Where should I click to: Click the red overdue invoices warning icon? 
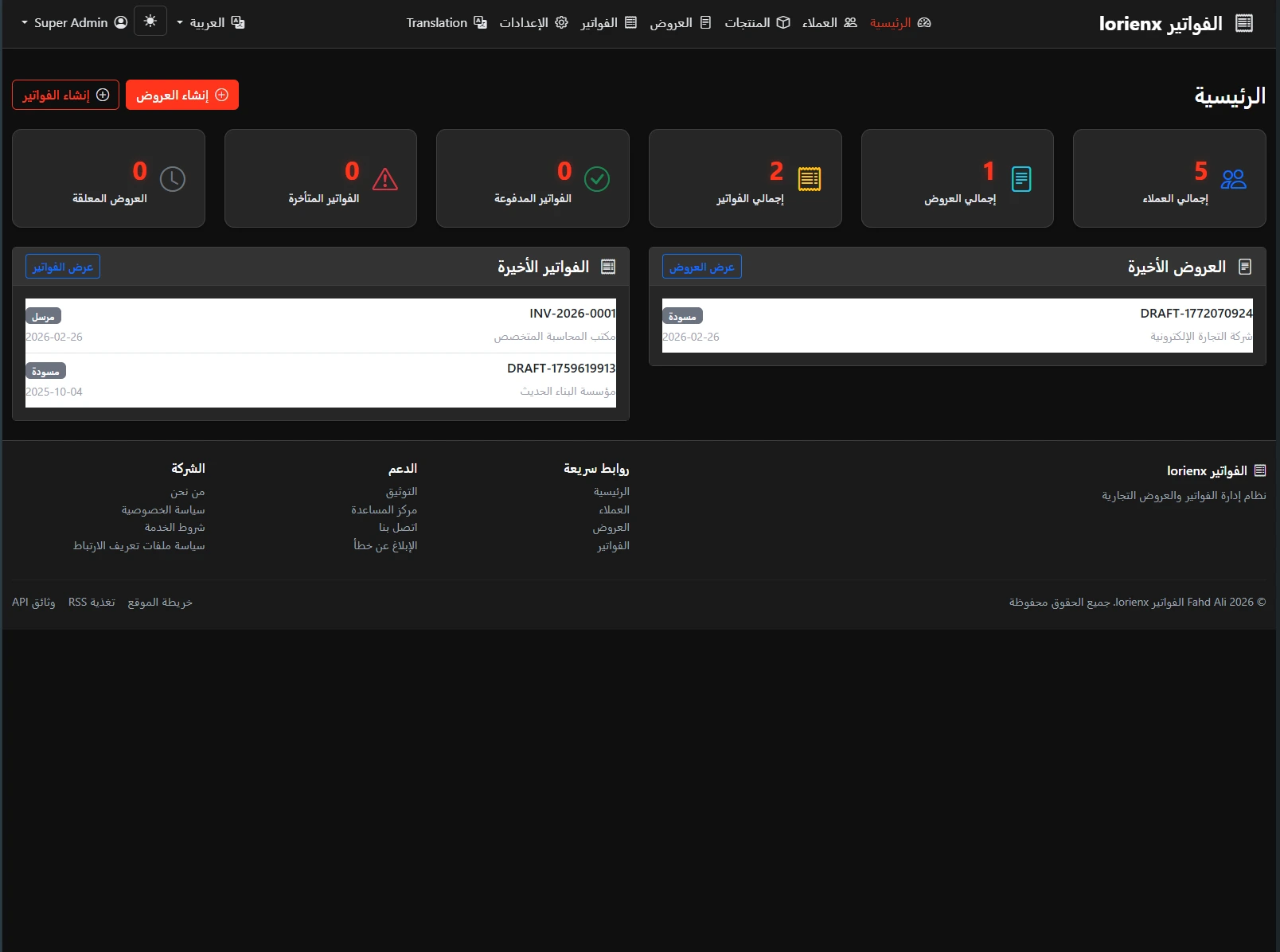coord(384,179)
